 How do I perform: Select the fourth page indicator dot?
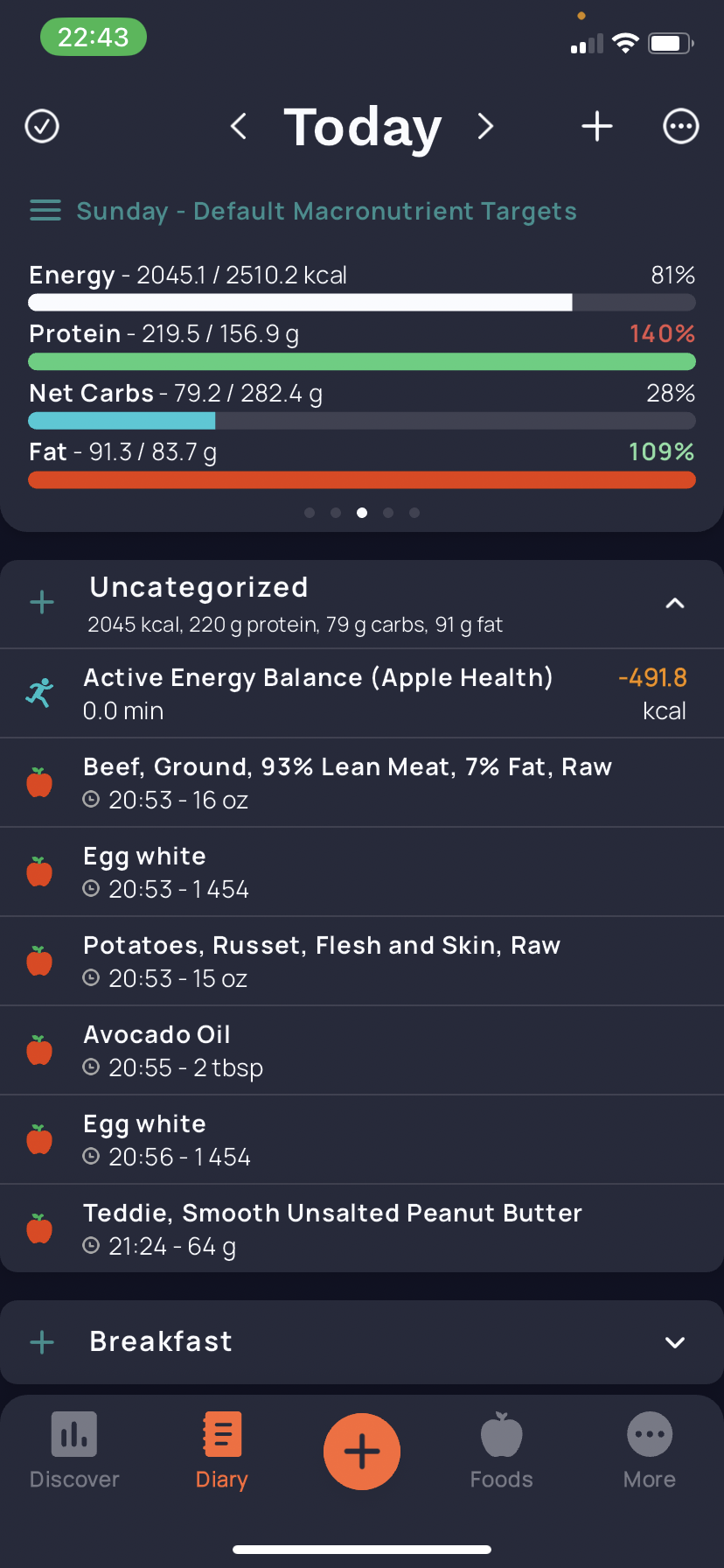pyautogui.click(x=388, y=513)
